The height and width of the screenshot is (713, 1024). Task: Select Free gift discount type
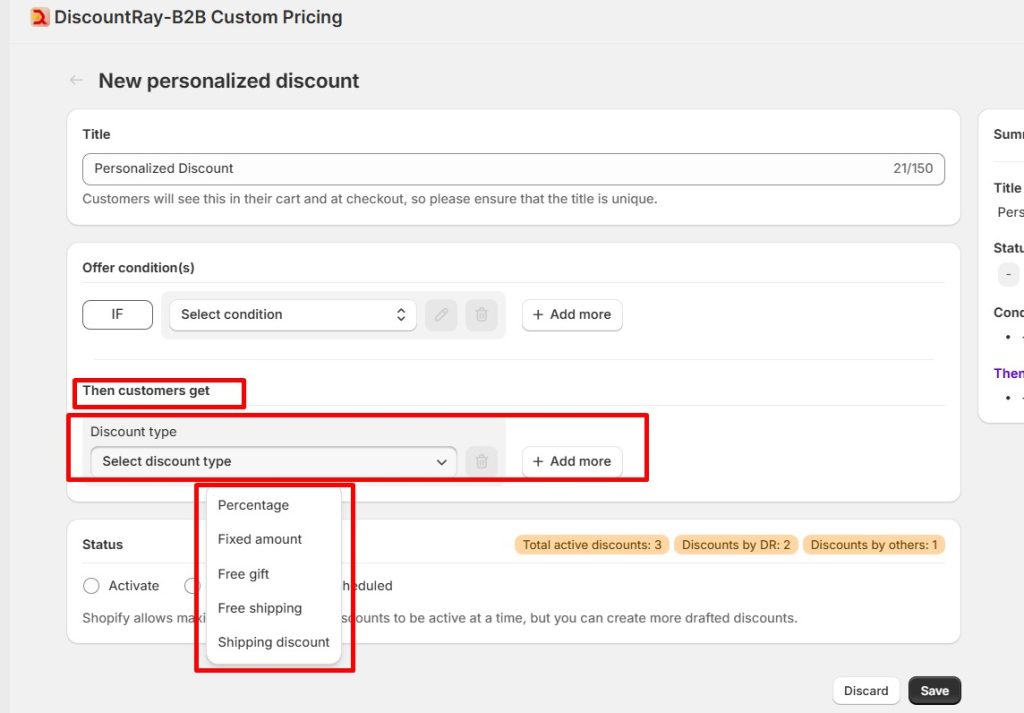(x=244, y=574)
